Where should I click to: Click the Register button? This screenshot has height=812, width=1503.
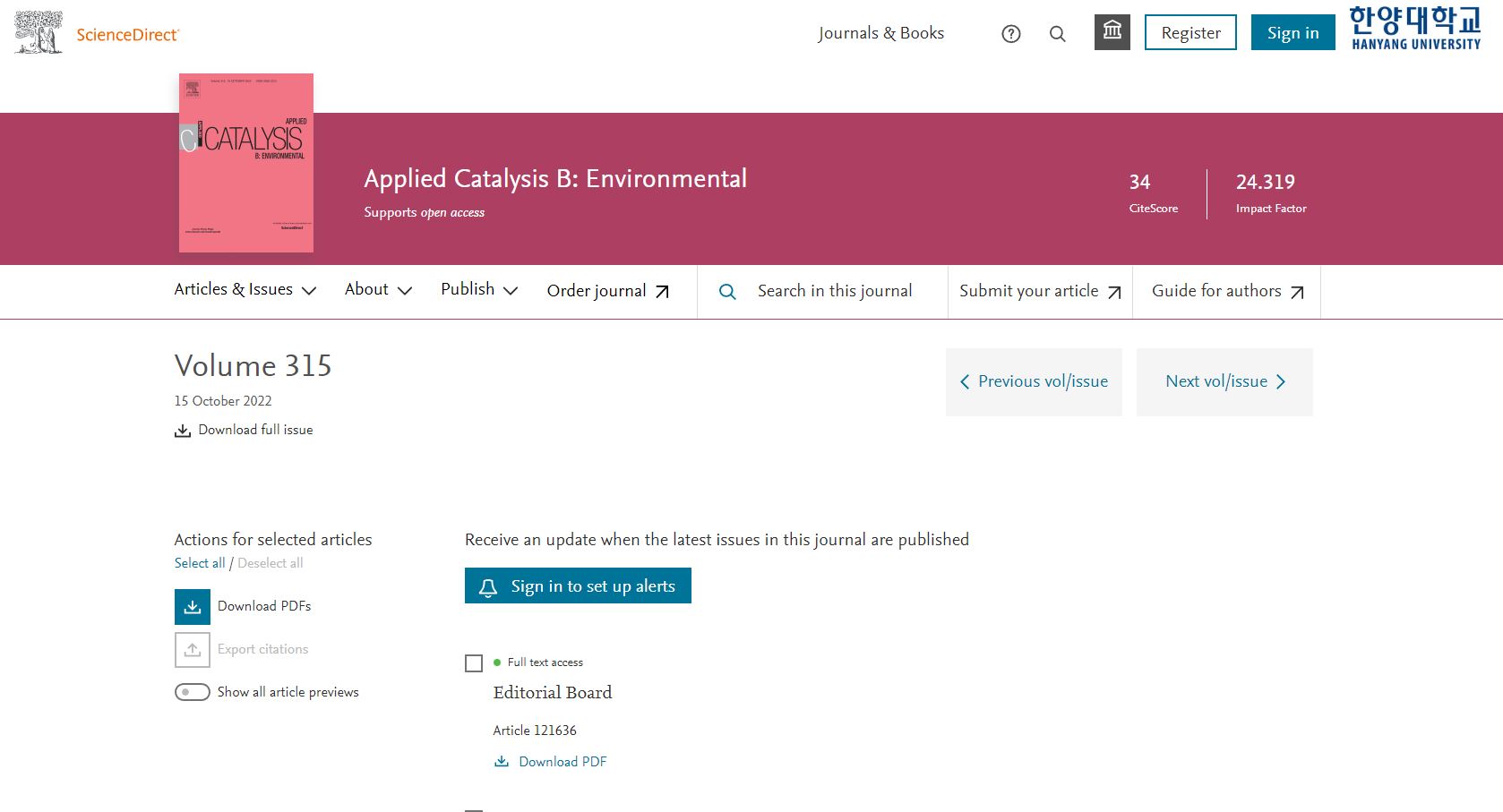[x=1190, y=33]
